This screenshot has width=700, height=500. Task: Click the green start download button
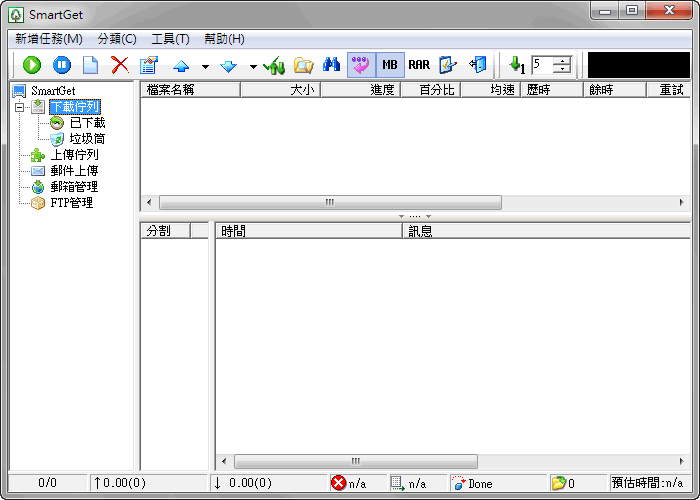tap(31, 65)
